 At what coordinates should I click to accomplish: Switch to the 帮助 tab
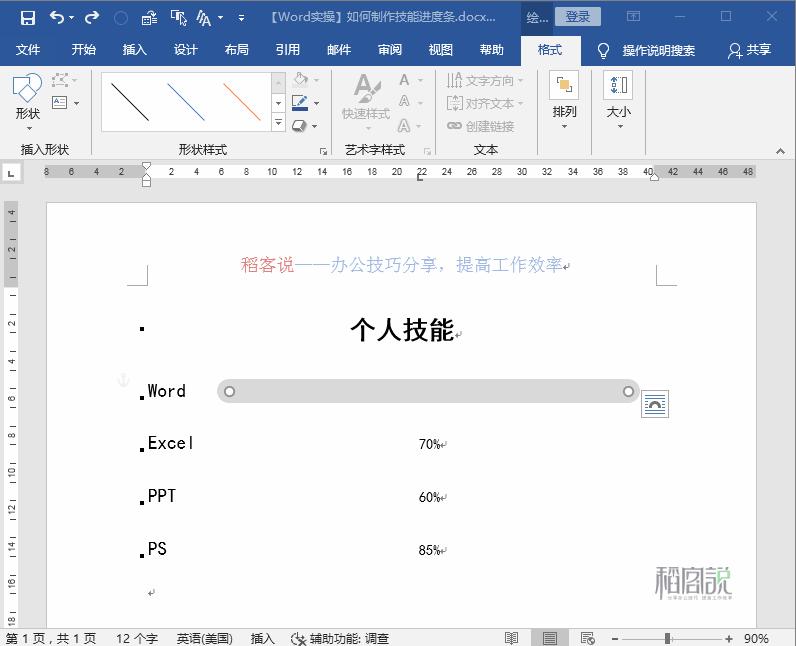click(492, 50)
